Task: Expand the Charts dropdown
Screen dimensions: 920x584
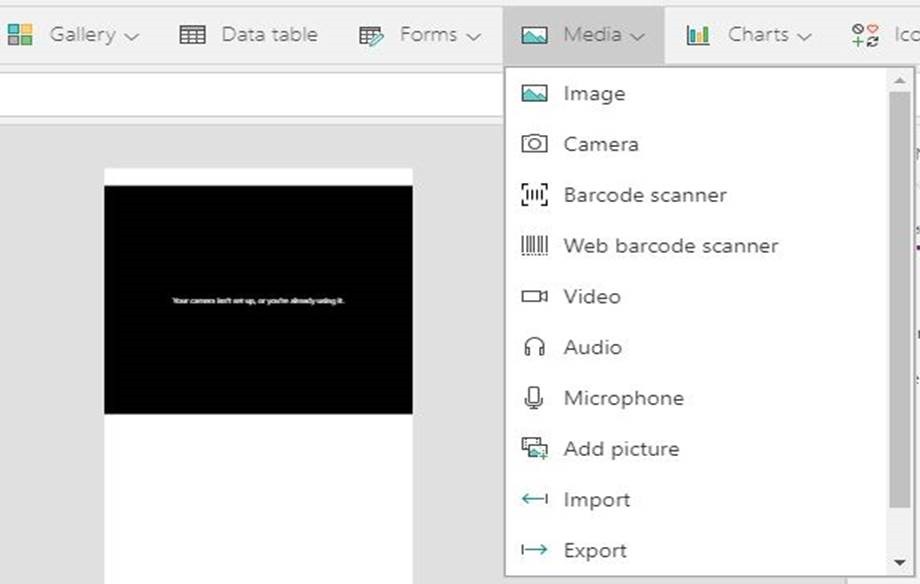Action: [749, 35]
